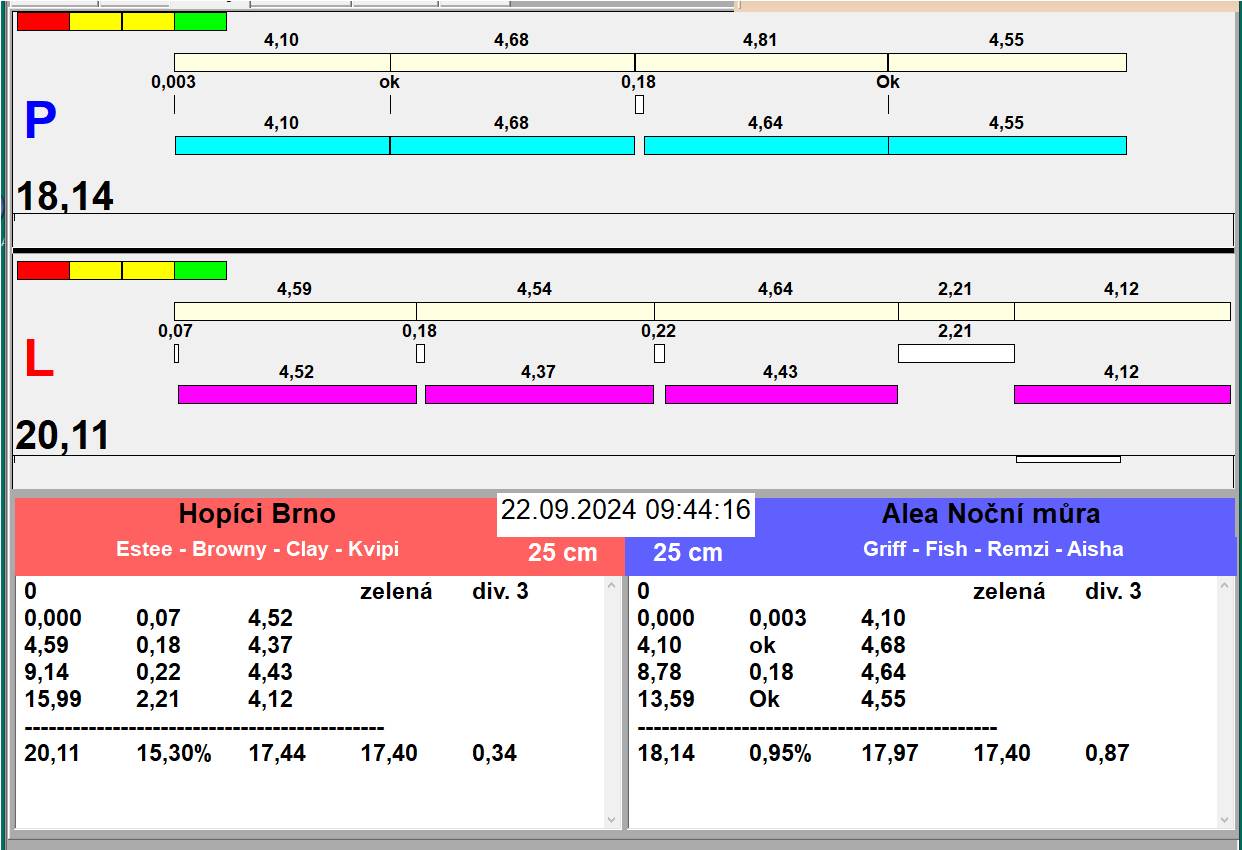Click the green start light in lane P

200,21
